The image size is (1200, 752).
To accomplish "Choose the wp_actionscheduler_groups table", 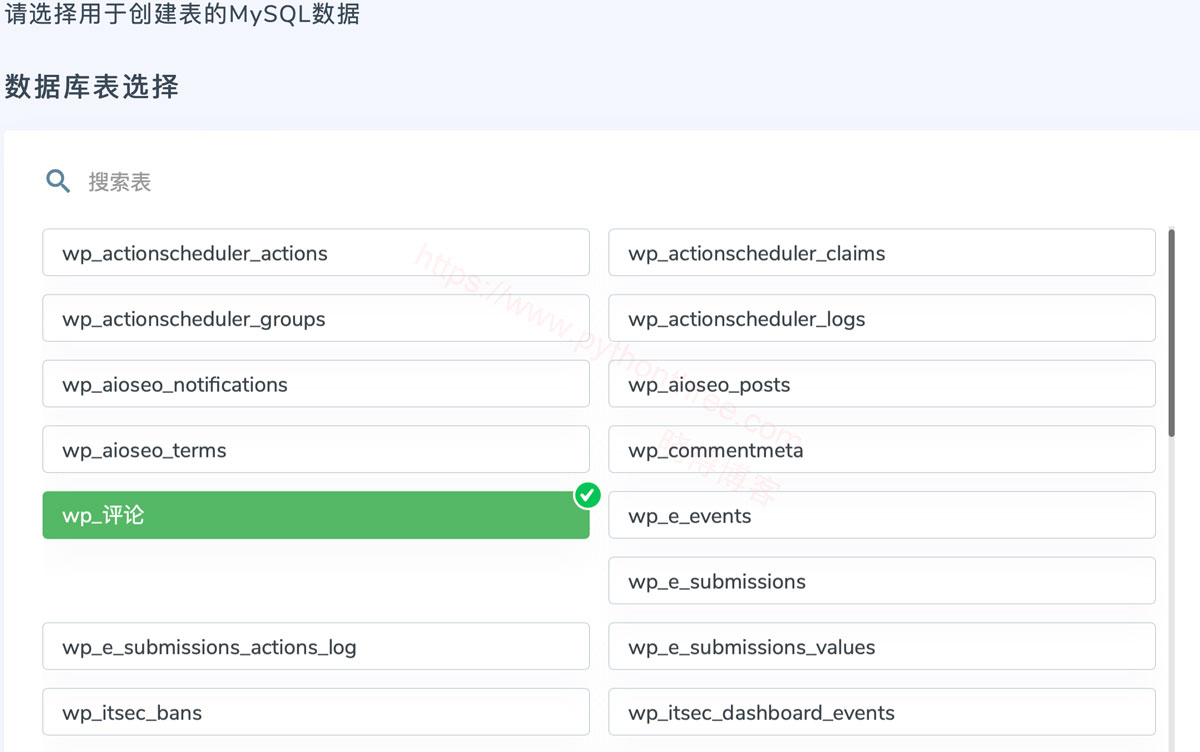I will click(x=315, y=319).
